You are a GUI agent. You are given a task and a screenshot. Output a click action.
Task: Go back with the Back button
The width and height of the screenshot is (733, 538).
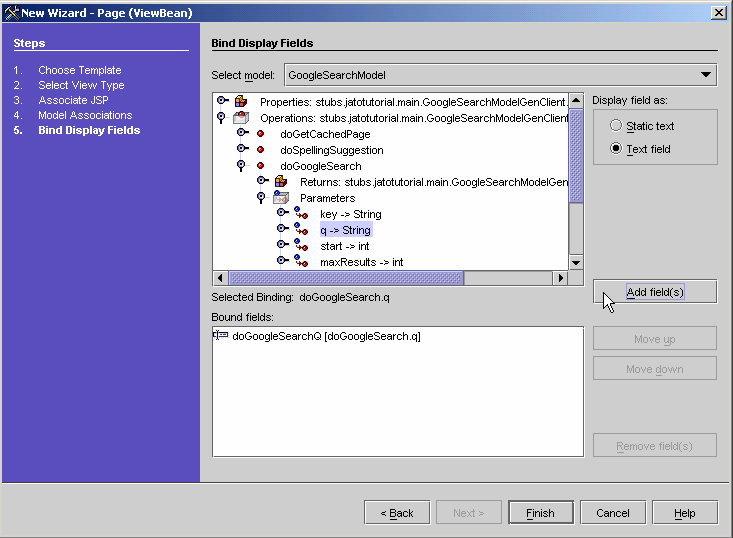click(397, 513)
